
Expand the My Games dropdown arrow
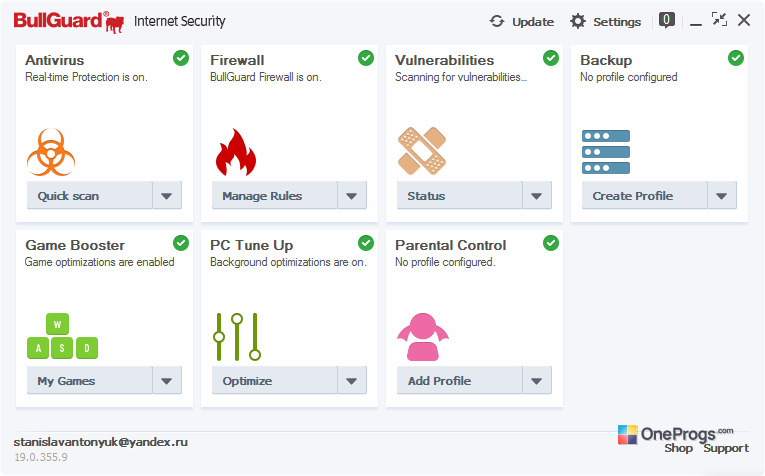pos(167,380)
